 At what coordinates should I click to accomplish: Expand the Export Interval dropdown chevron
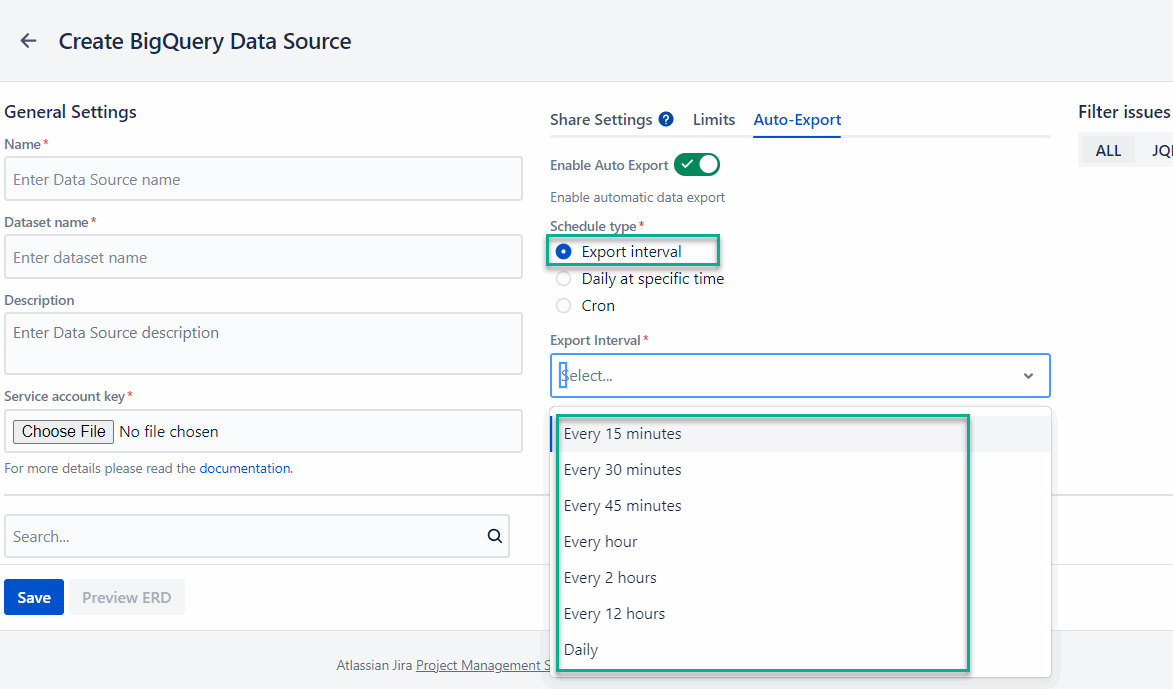1028,376
